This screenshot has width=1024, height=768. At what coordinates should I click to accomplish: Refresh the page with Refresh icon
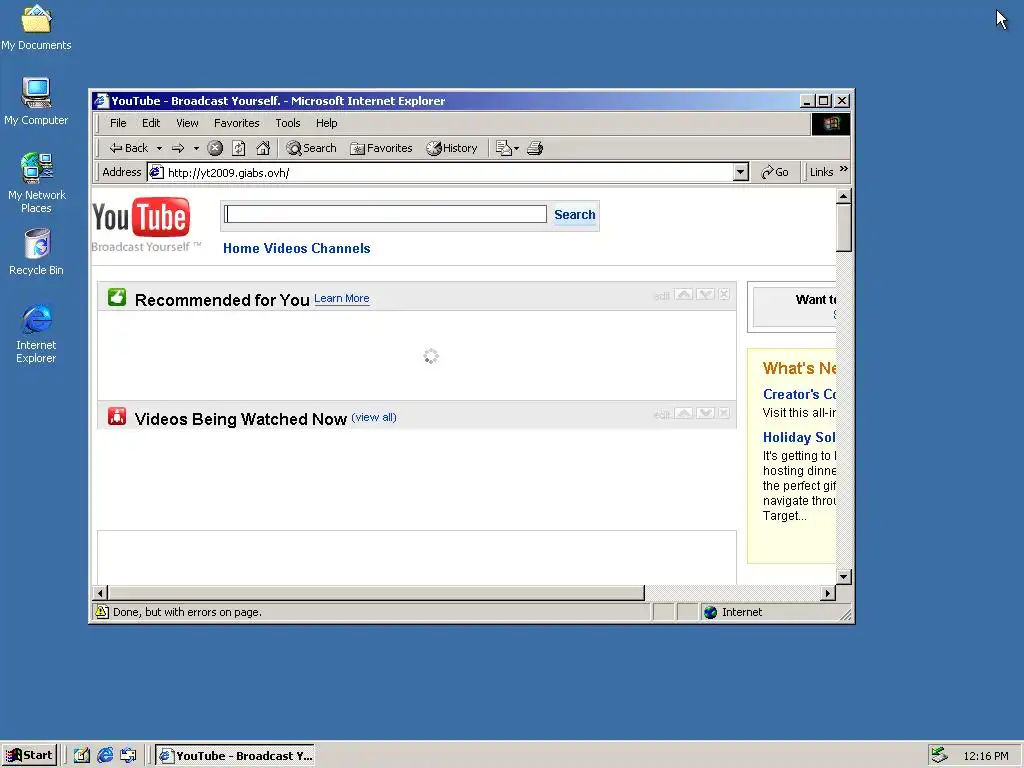click(x=239, y=148)
